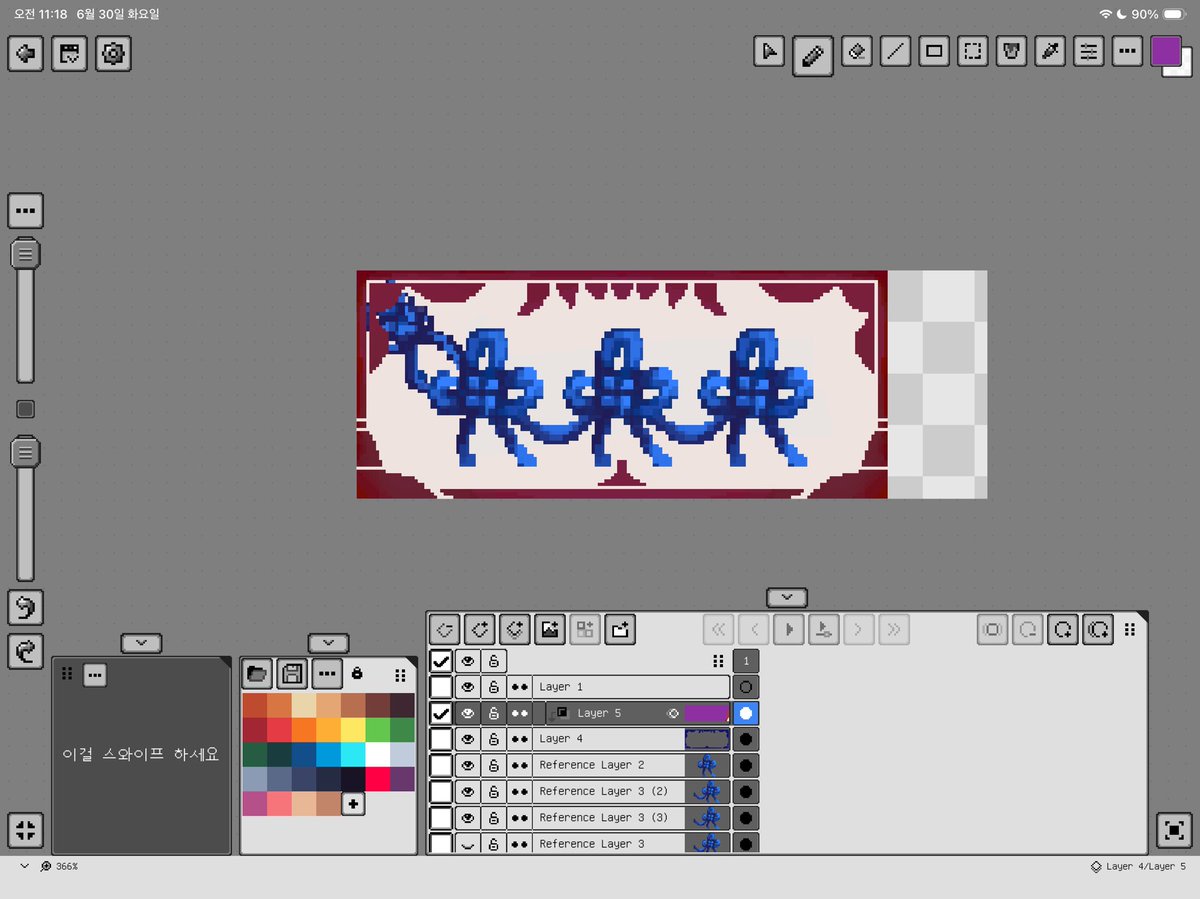Viewport: 1200px width, 899px height.
Task: Open the palette ellipsis menu
Action: 326,674
